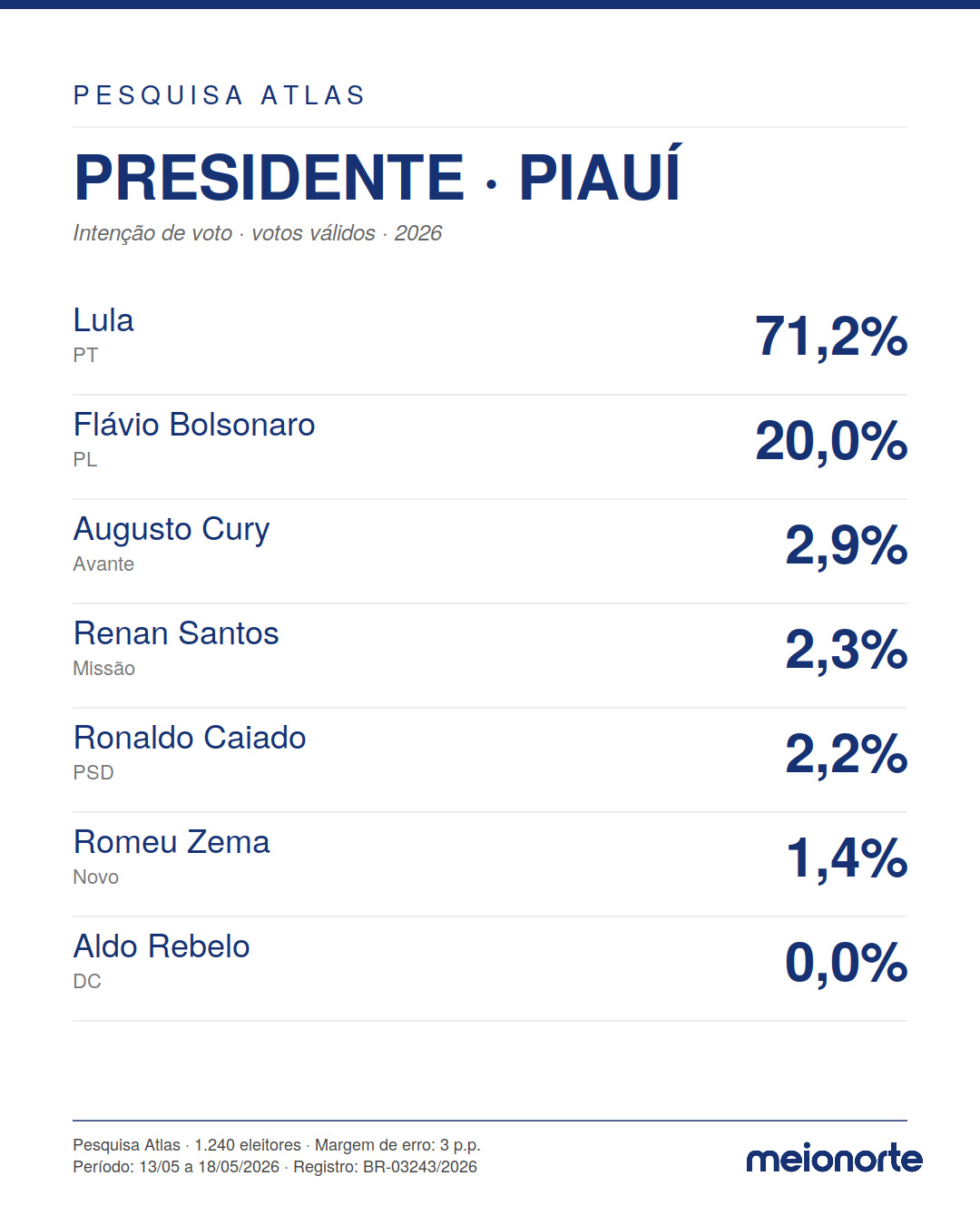Select Aldo Rebelo candidate name
The image size is (980, 1225).
(x=162, y=946)
